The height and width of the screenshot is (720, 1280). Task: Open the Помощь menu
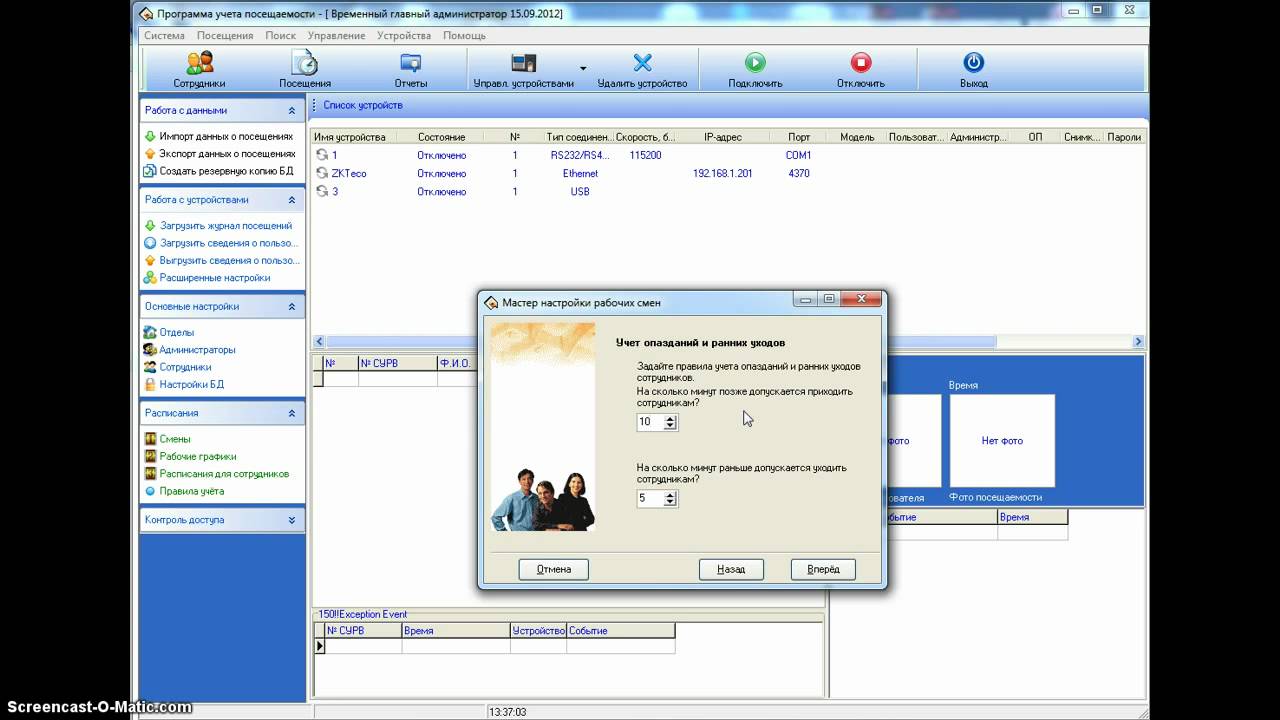click(x=464, y=35)
